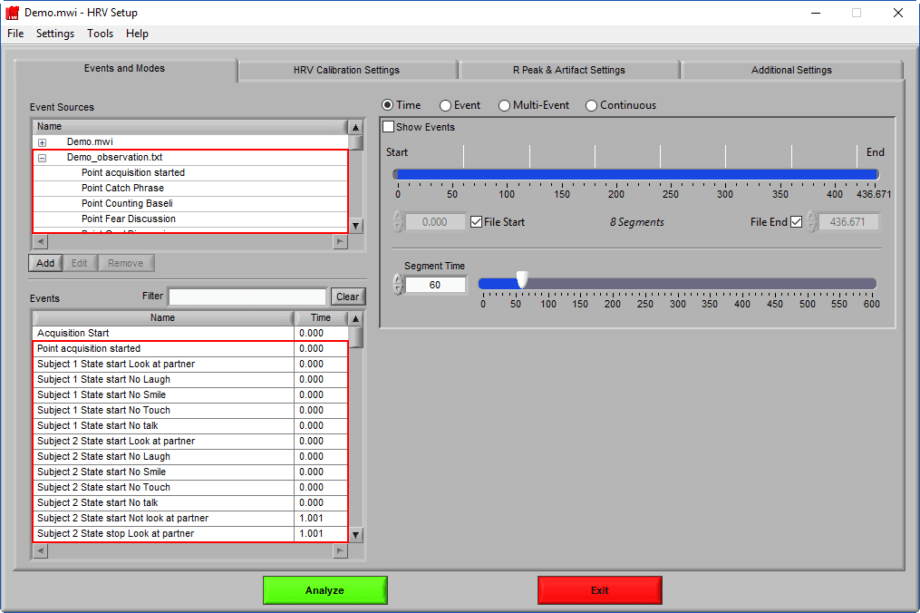The width and height of the screenshot is (920, 613).
Task: Uncheck the File Start checkbox
Action: [476, 222]
